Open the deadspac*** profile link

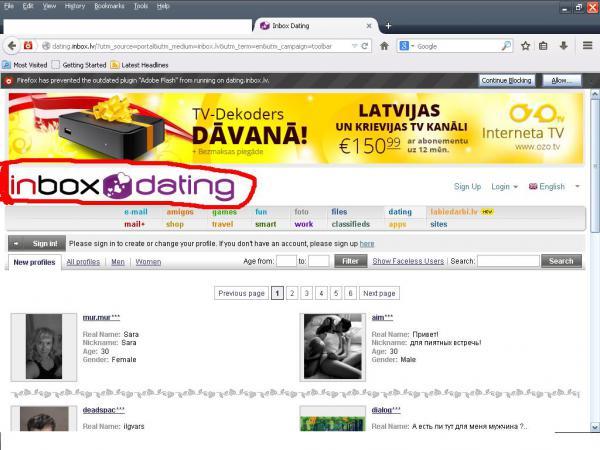(104, 410)
